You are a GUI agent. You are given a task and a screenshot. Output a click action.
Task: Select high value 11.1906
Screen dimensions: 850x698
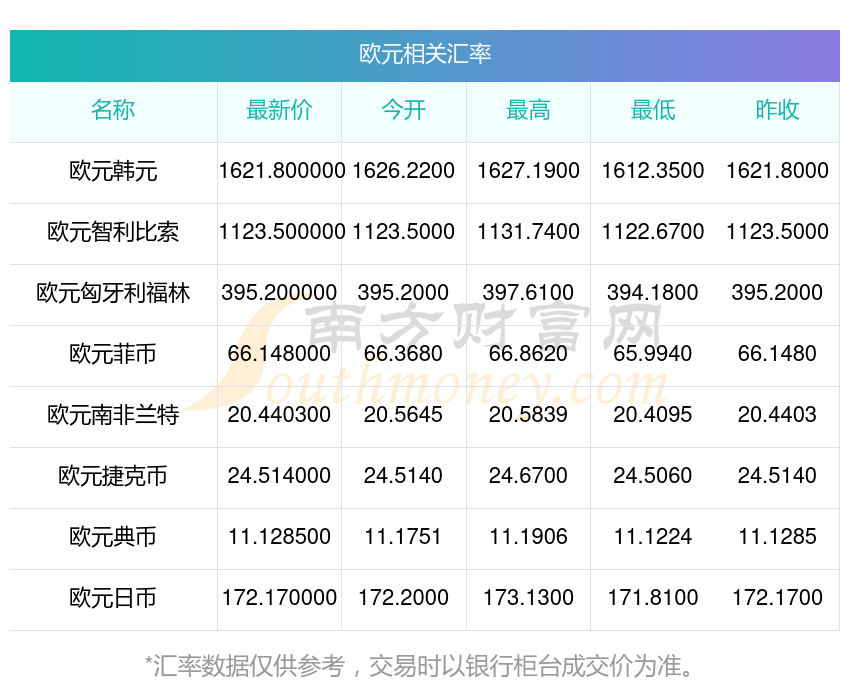click(529, 537)
